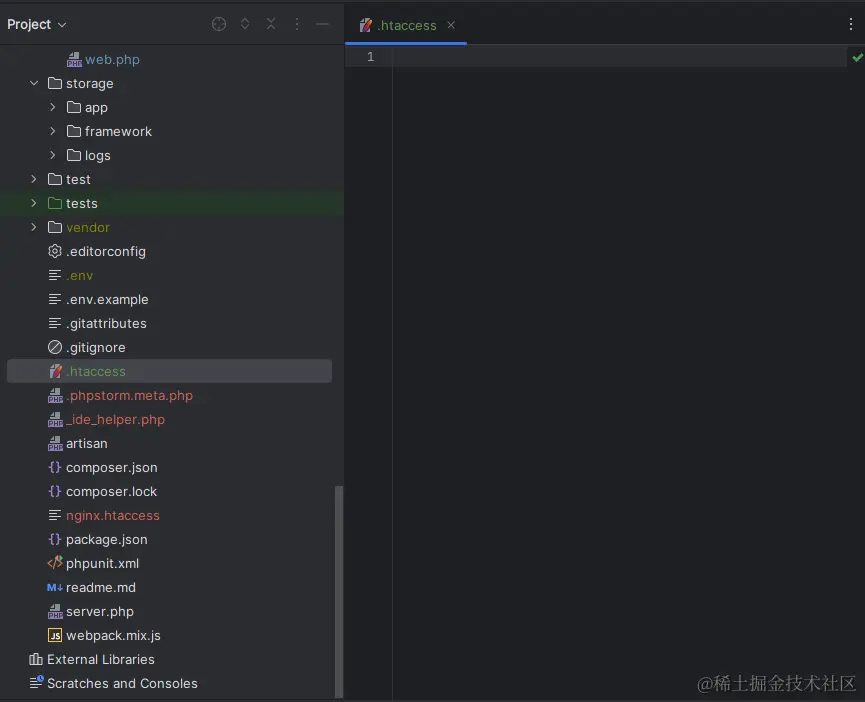Select the package.json file name

pos(106,539)
